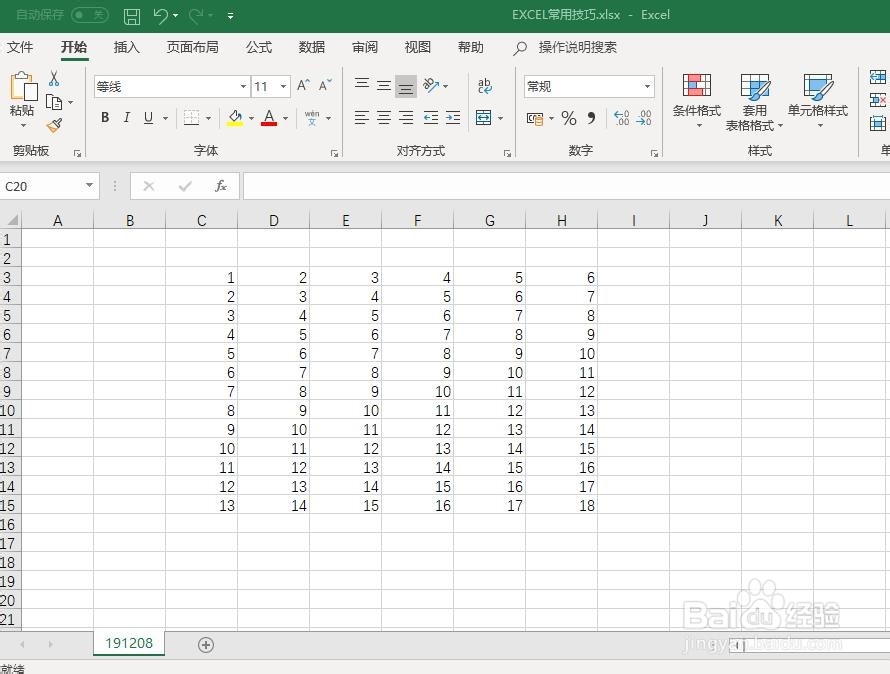The image size is (890, 674).
Task: Open the 文件 (File) menu
Action: click(x=22, y=47)
